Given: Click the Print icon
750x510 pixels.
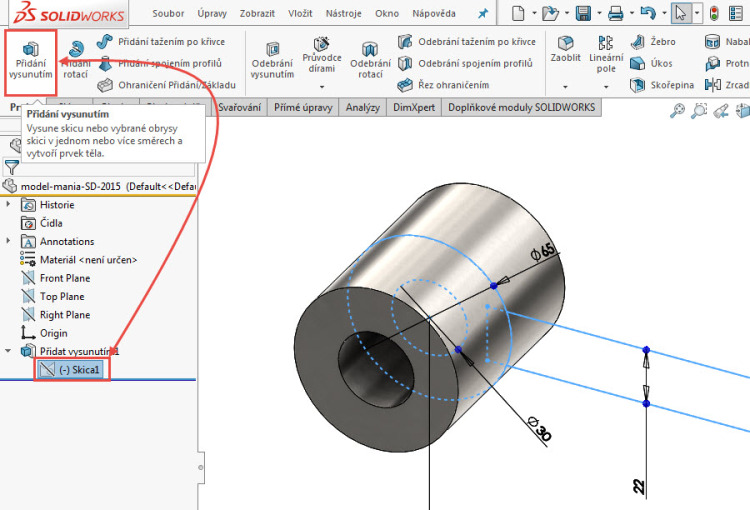Looking at the screenshot, I should pyautogui.click(x=616, y=13).
